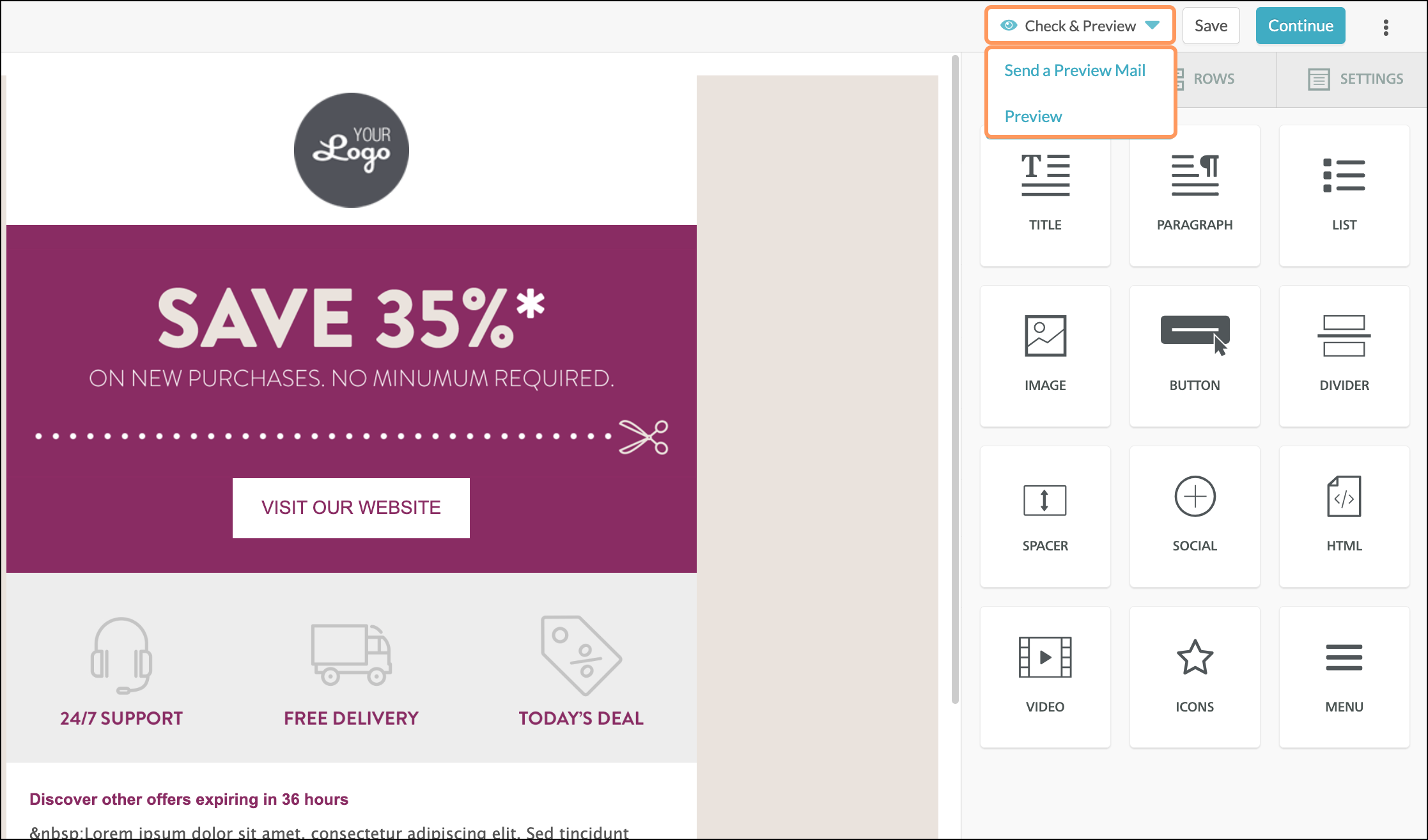Screen dimensions: 1428x840
Task: Switch to the Settings tab
Action: (1355, 79)
